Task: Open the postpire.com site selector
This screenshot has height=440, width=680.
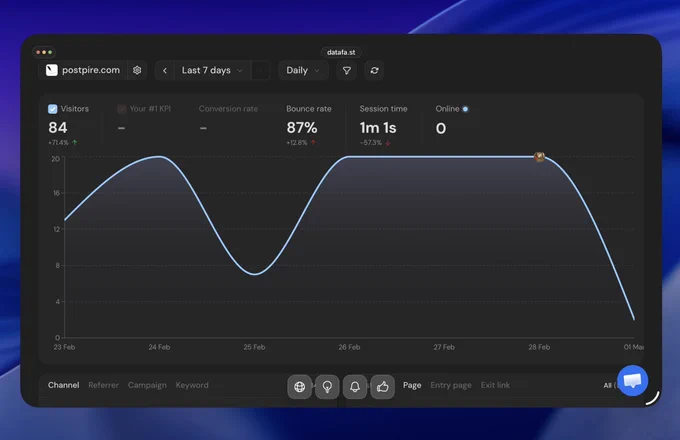Action: [84, 70]
